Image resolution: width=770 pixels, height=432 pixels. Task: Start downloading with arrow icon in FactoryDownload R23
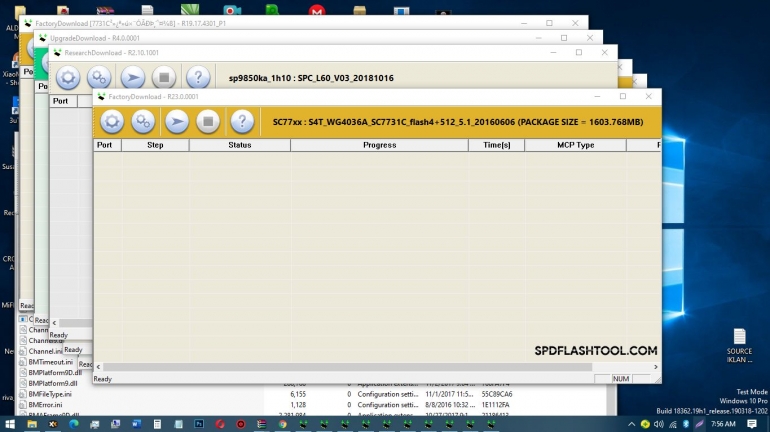[x=177, y=121]
